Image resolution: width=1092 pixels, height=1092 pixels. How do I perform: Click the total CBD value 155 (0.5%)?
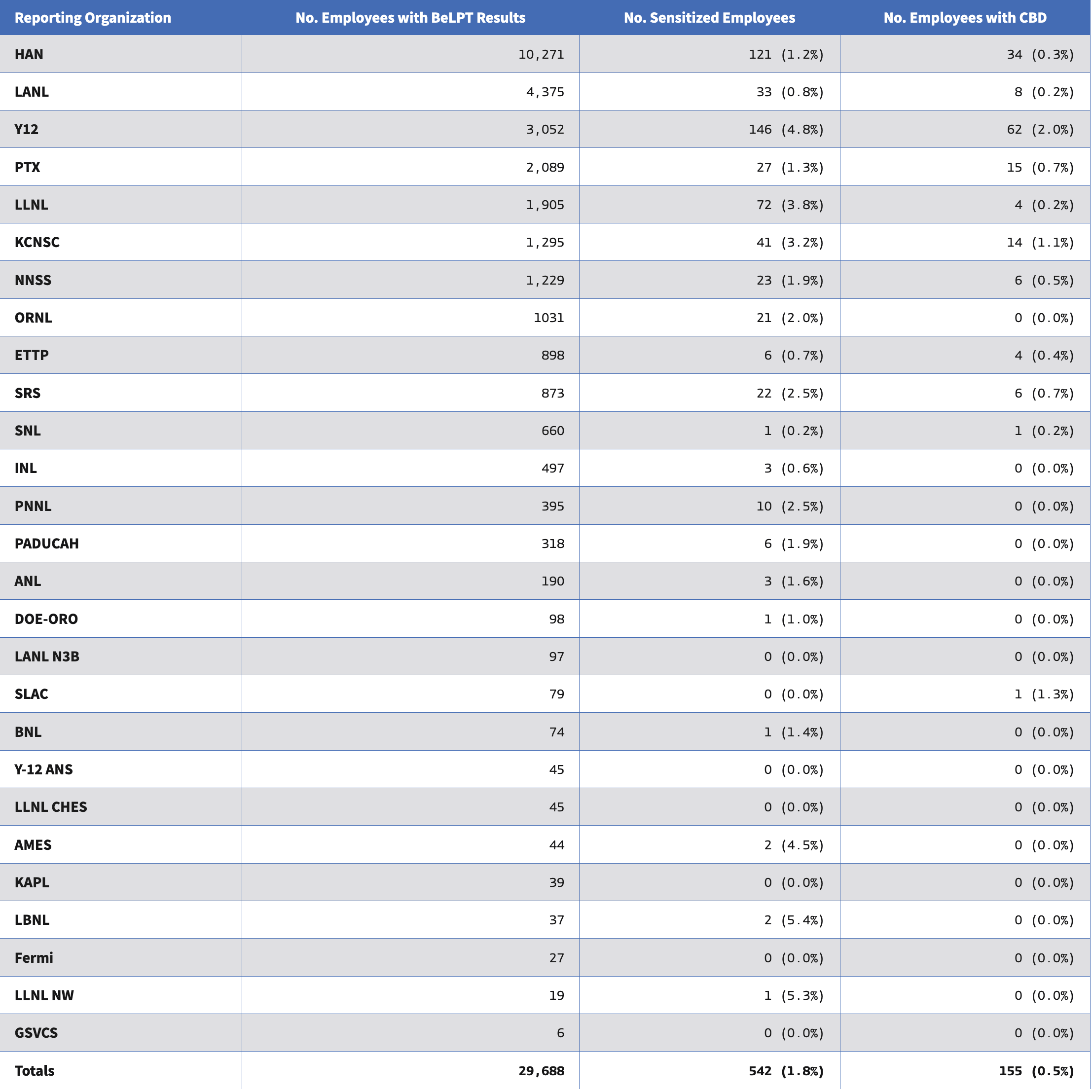(x=1036, y=1070)
